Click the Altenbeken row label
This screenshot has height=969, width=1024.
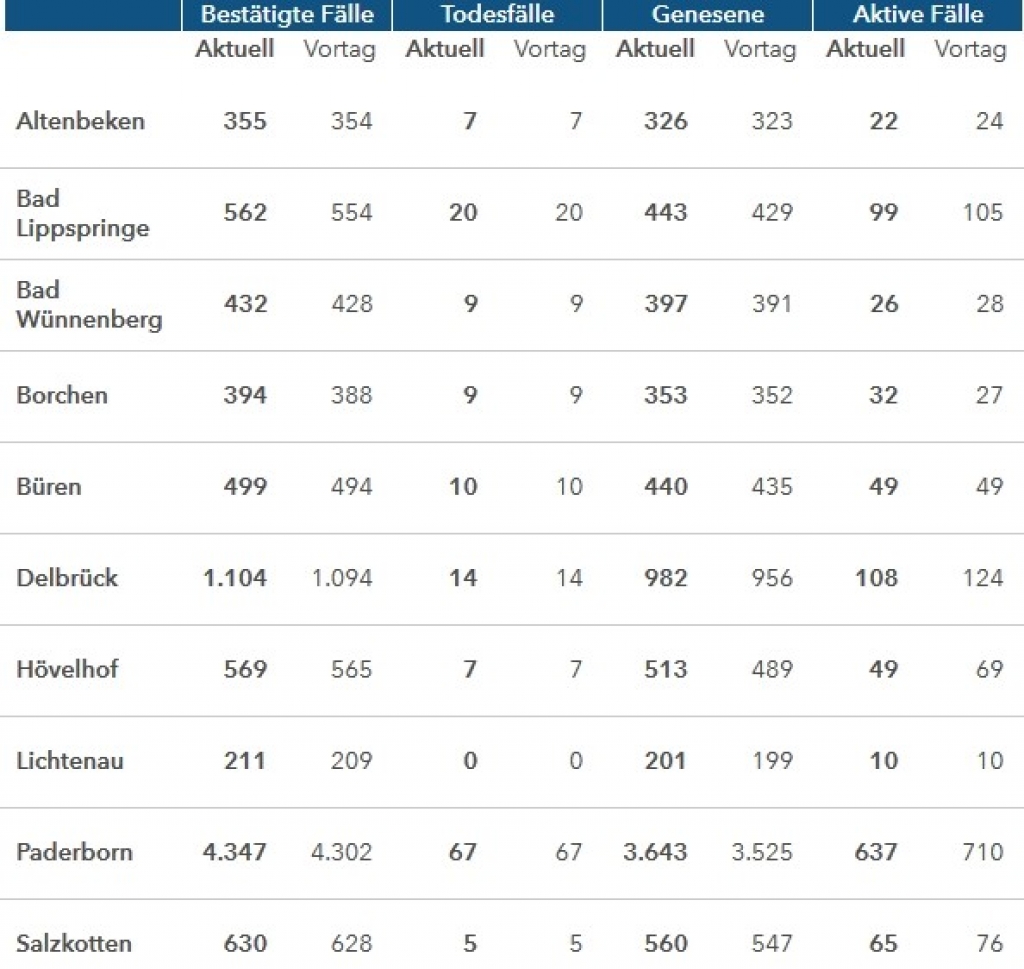[x=80, y=121]
